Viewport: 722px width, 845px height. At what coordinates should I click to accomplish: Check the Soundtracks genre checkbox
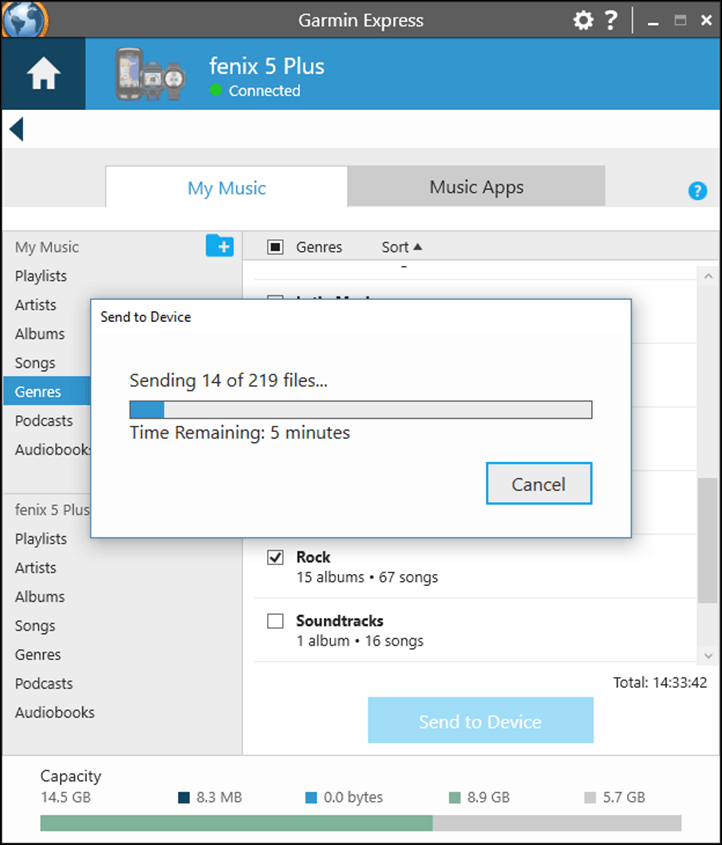275,621
